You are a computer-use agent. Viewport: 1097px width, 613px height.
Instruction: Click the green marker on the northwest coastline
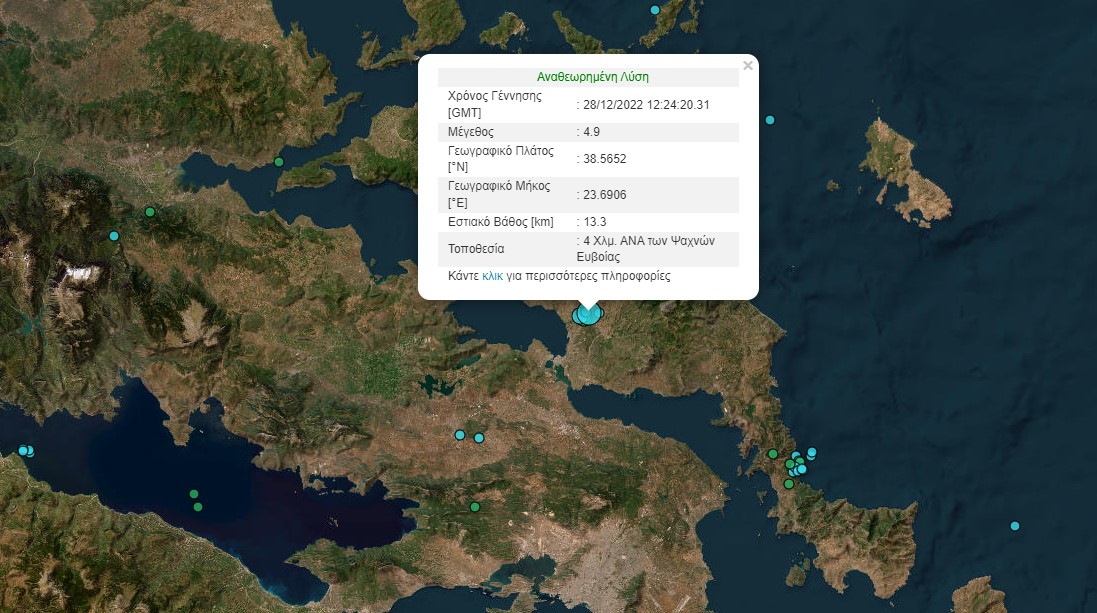[279, 162]
